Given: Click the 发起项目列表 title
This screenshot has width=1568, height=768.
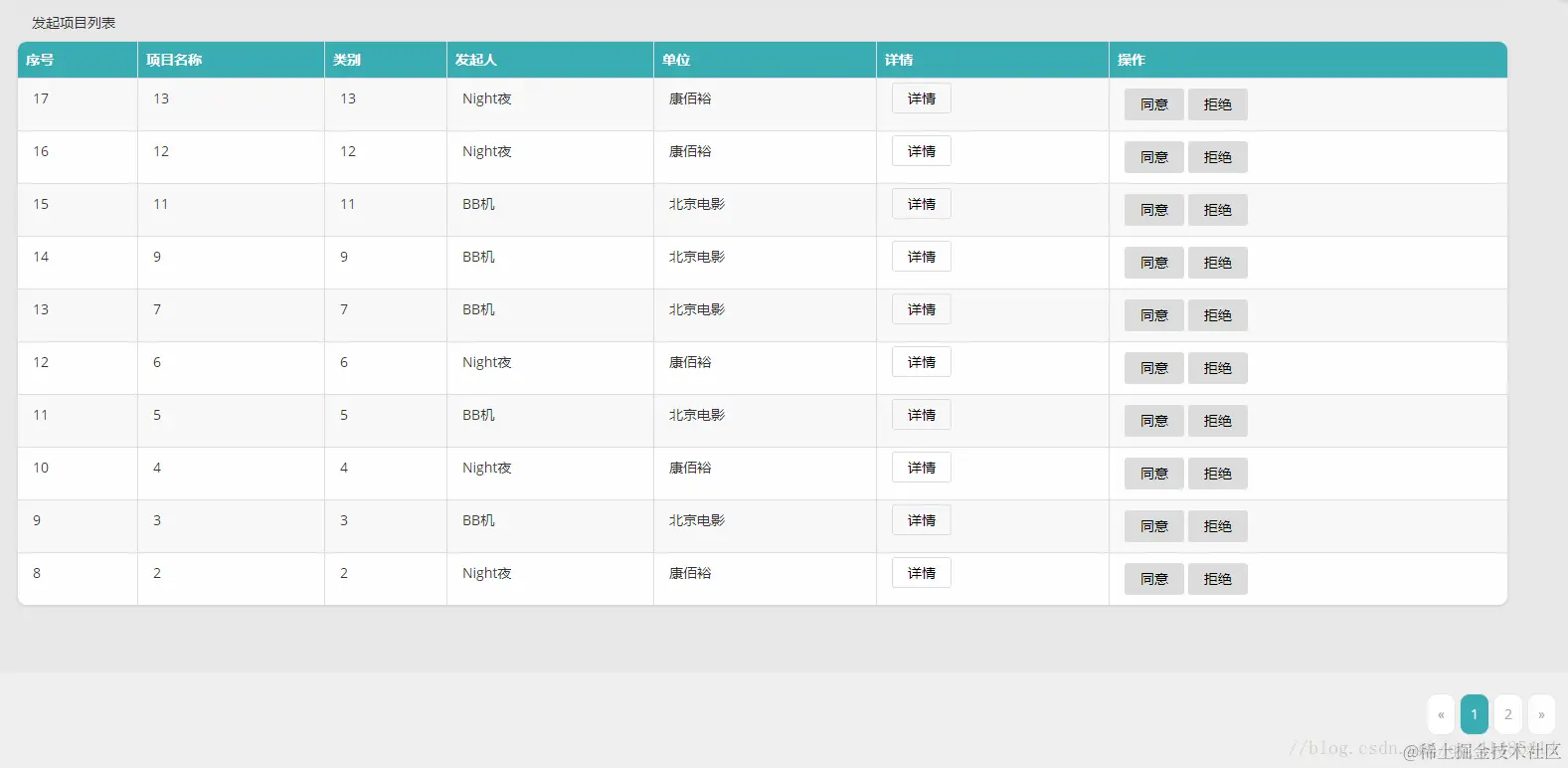Looking at the screenshot, I should 74,23.
